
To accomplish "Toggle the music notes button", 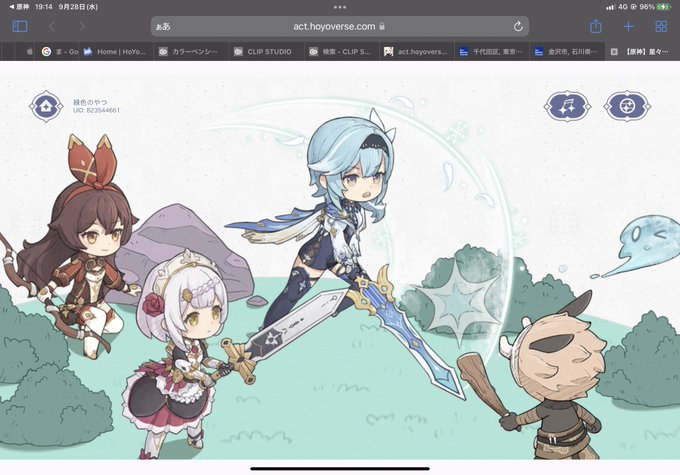I will 567,106.
